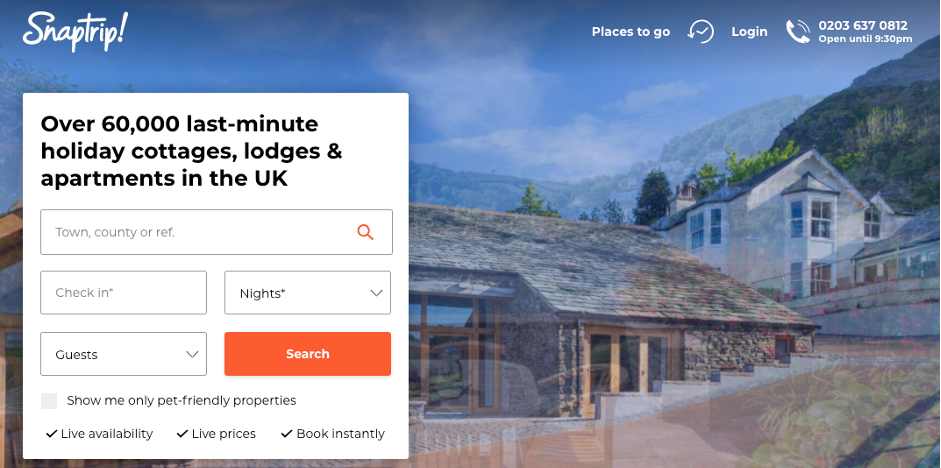
Task: Expand the Guests dropdown
Action: pos(124,354)
